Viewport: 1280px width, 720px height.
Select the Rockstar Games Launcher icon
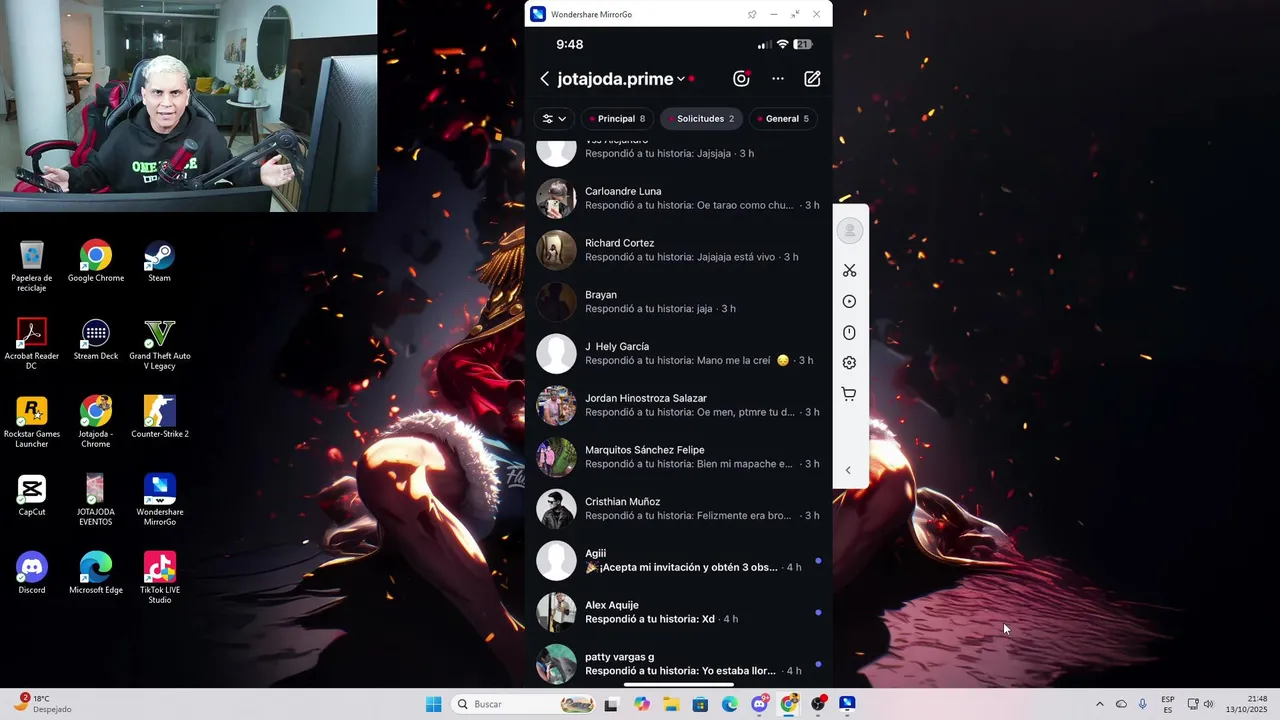point(32,422)
